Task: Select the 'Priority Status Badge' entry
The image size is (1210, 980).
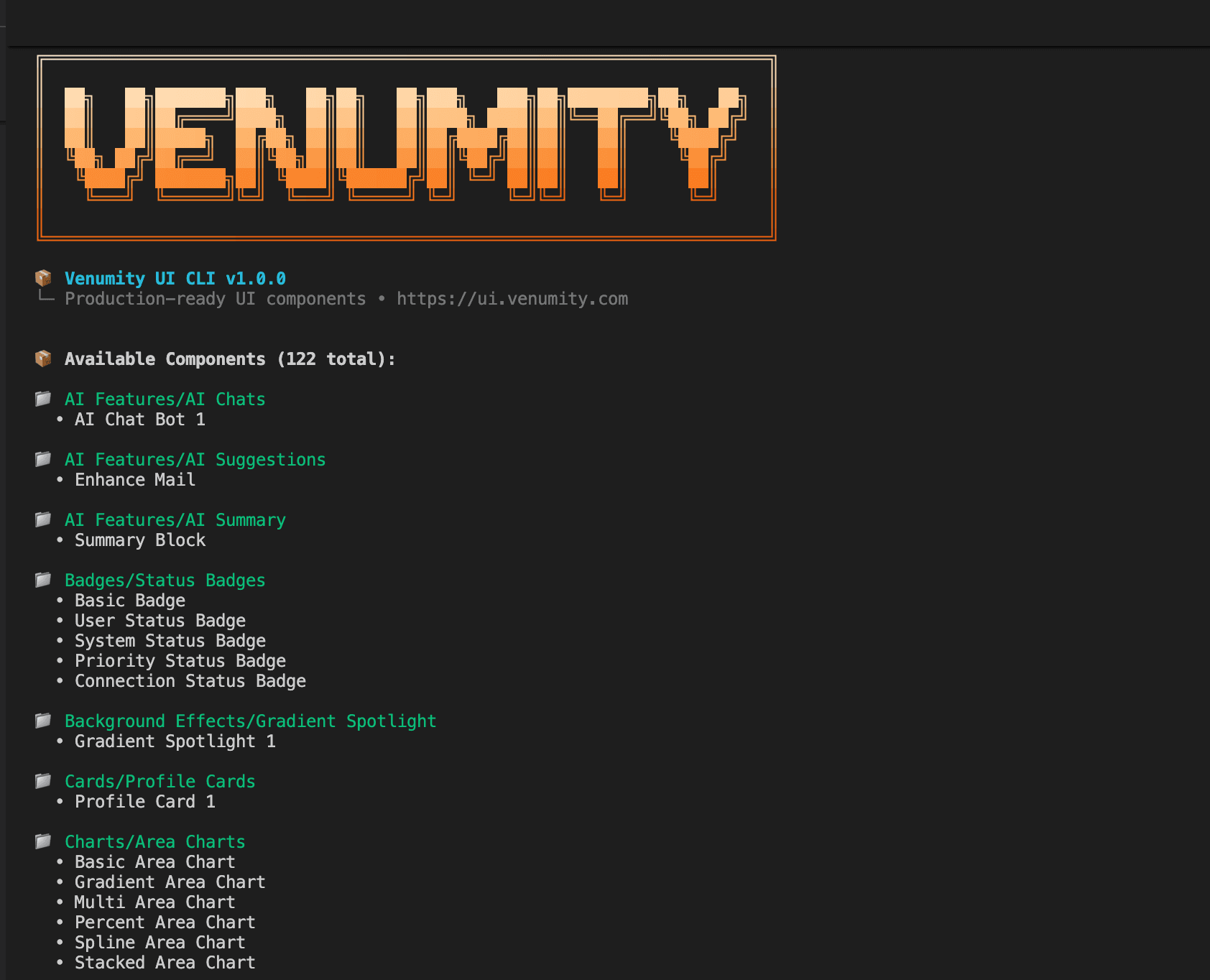Action: pos(180,661)
